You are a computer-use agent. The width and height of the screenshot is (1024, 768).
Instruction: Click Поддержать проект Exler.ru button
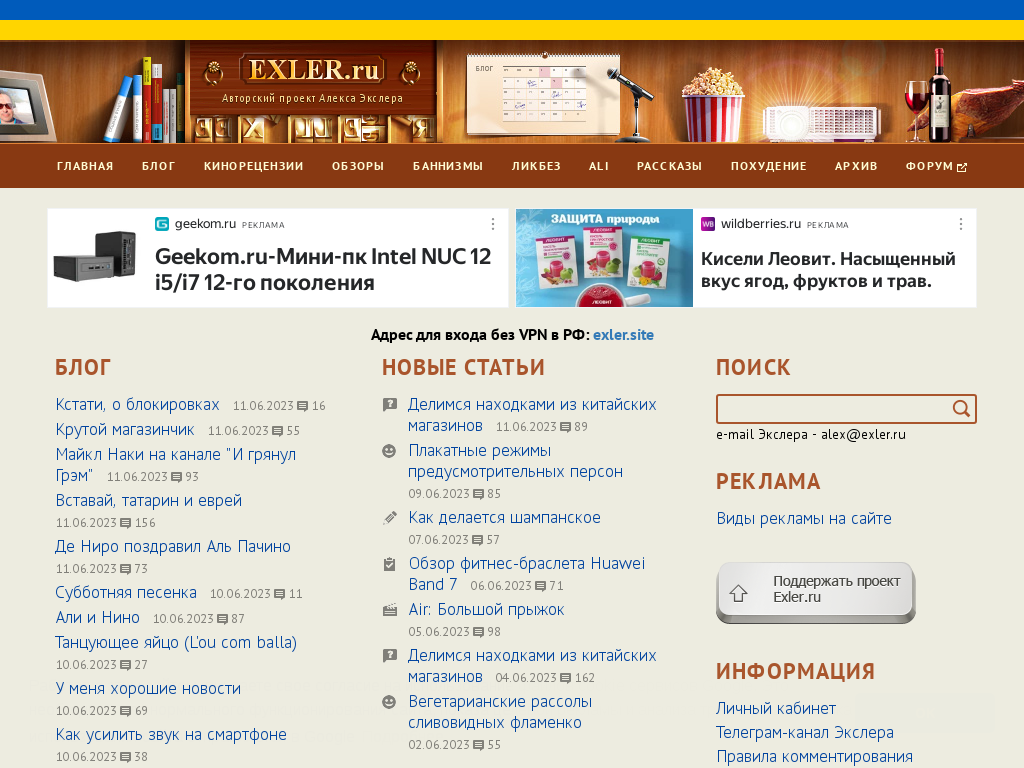coord(816,592)
